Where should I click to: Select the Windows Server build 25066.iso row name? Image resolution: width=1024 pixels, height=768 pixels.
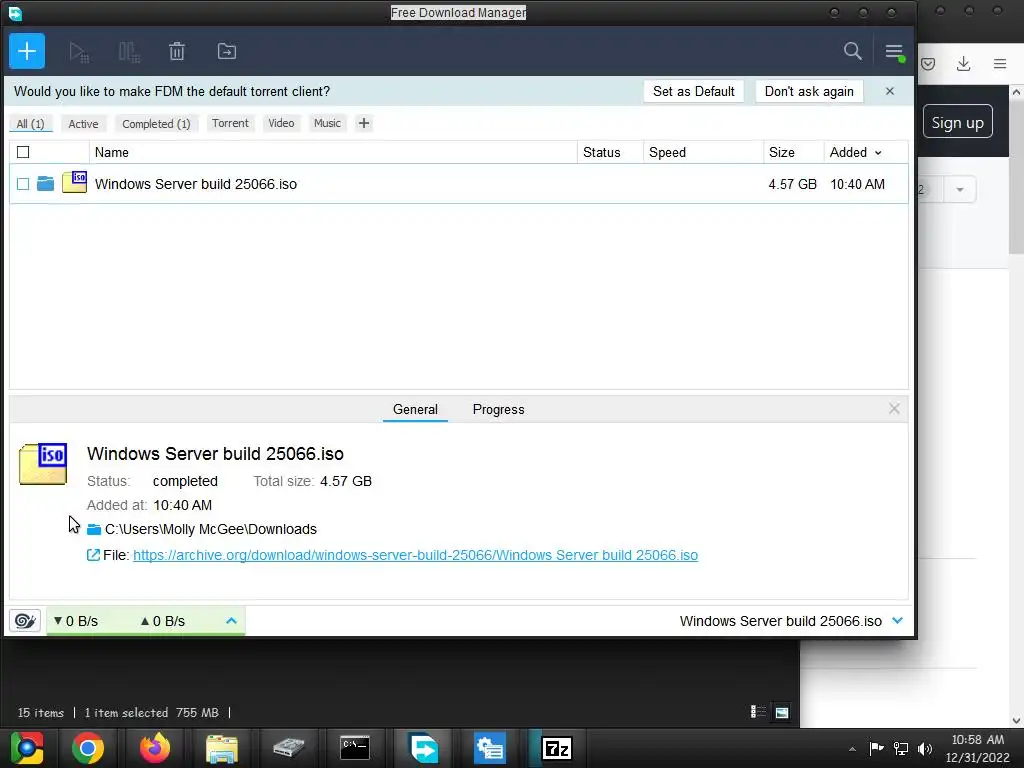click(196, 184)
